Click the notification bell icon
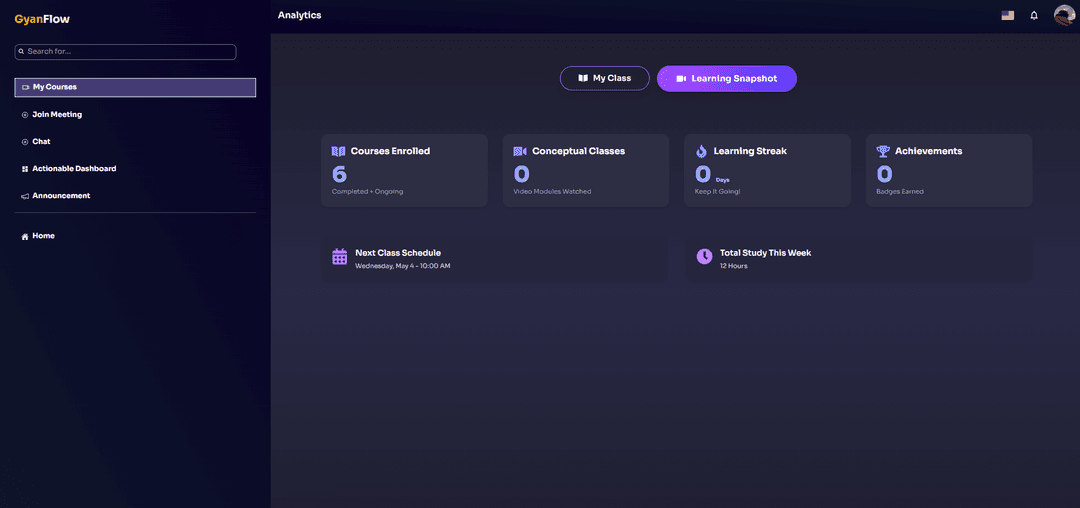This screenshot has width=1080, height=508. click(x=1034, y=16)
